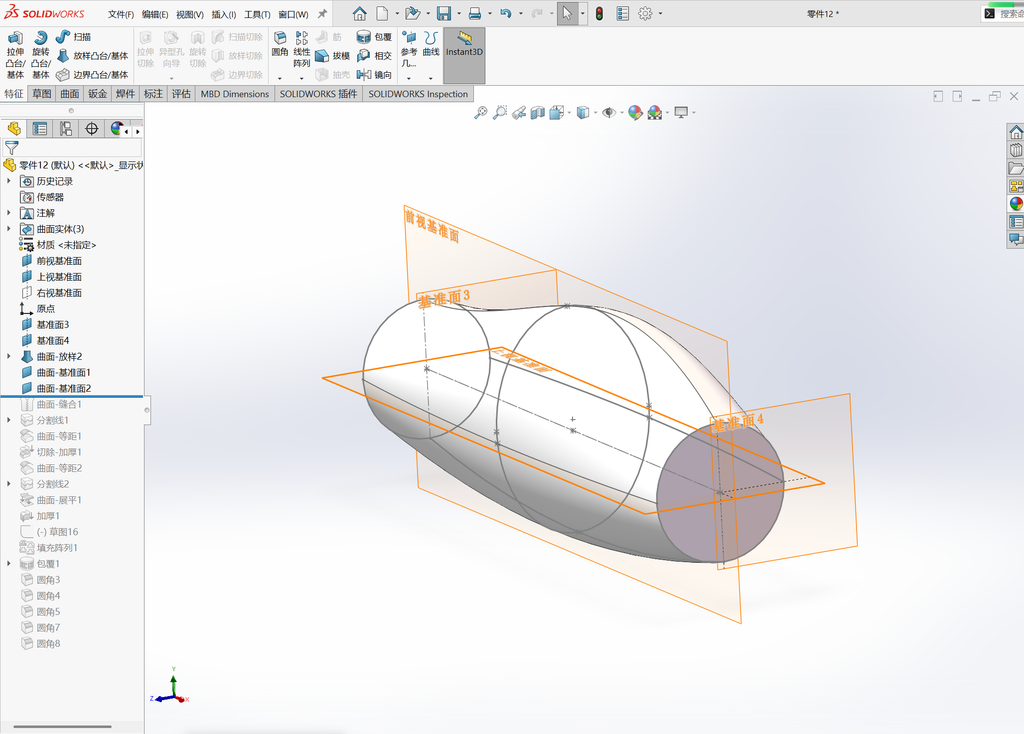Click the Zoom to Area icon

pyautogui.click(x=500, y=113)
